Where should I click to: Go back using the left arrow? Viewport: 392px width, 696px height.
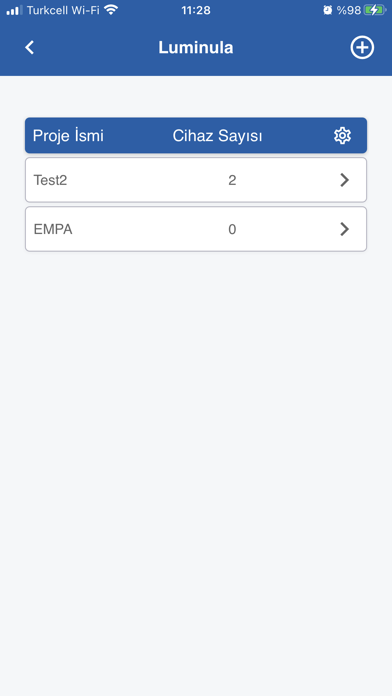[30, 47]
